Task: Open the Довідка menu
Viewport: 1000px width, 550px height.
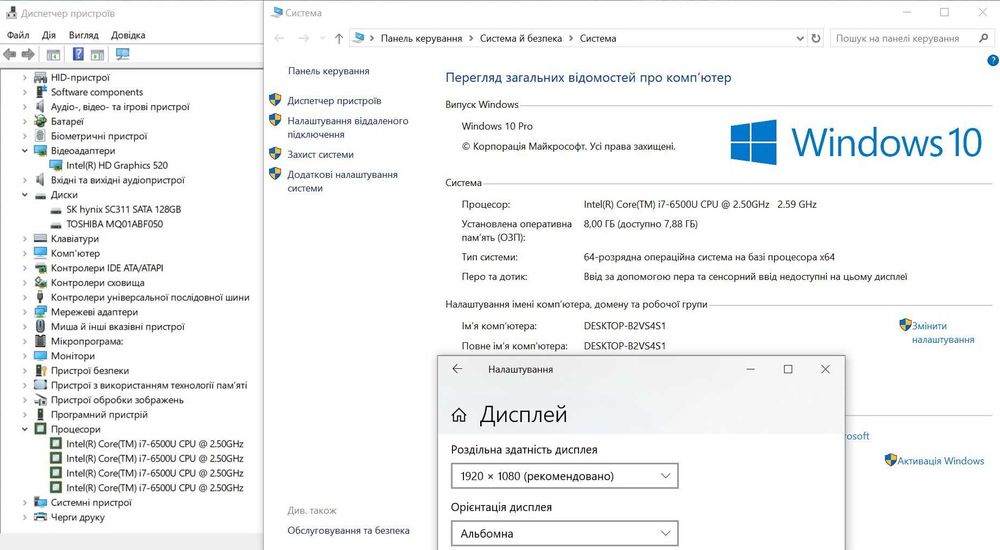Action: tap(128, 35)
